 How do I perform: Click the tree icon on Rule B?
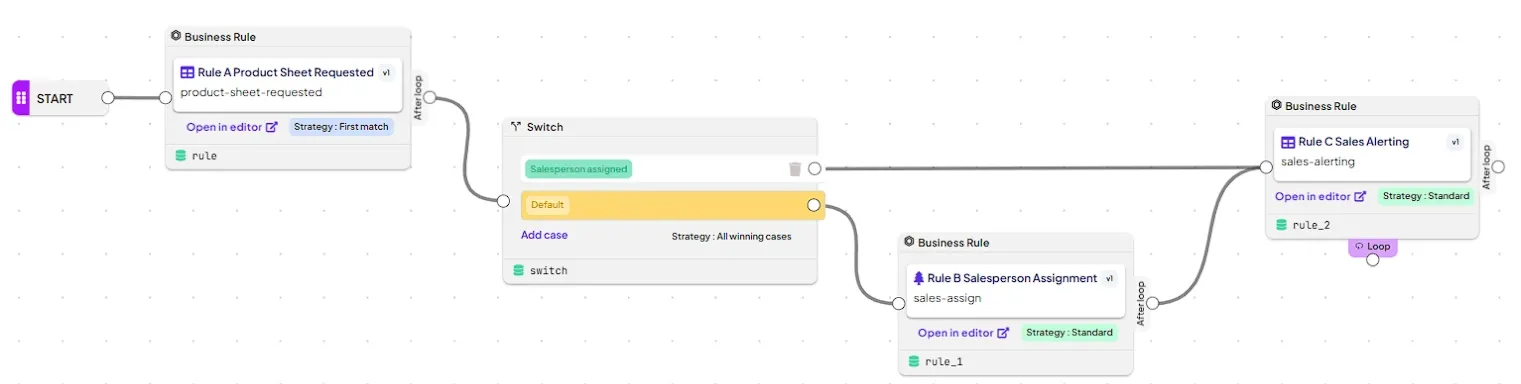(x=920, y=278)
